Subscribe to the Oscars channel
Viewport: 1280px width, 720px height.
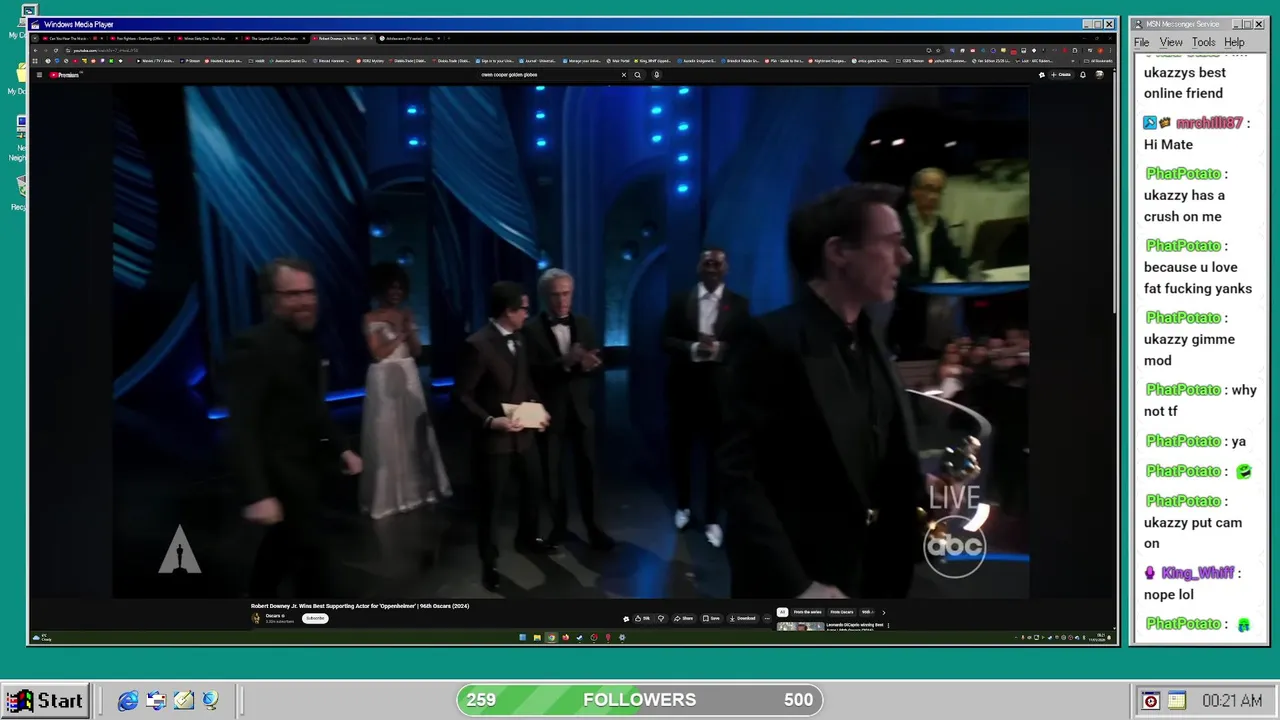click(x=315, y=618)
